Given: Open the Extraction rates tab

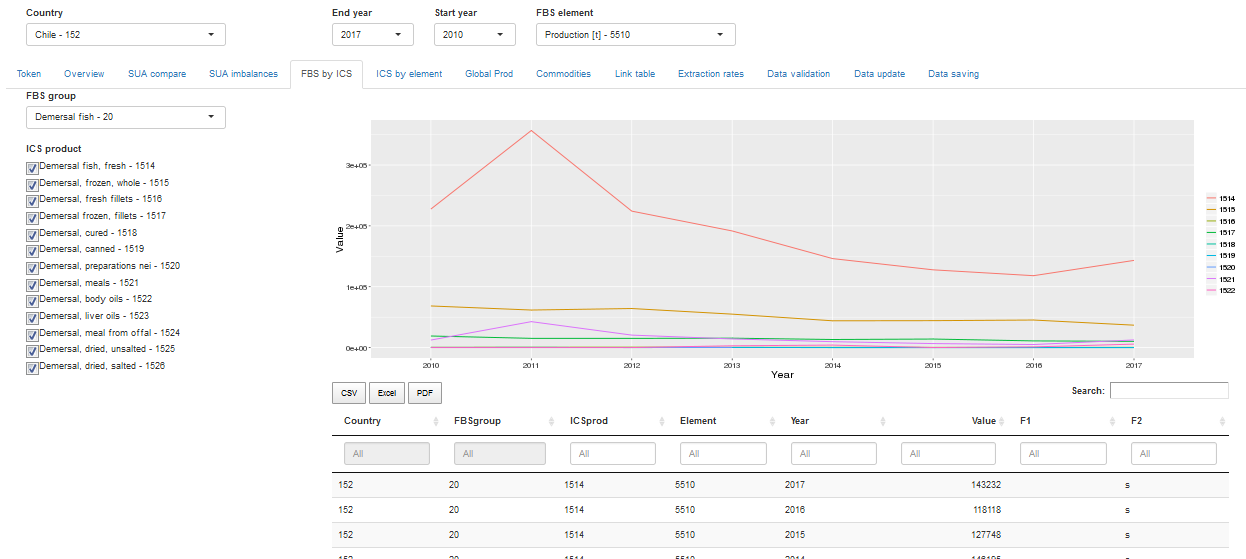Looking at the screenshot, I should pyautogui.click(x=710, y=74).
